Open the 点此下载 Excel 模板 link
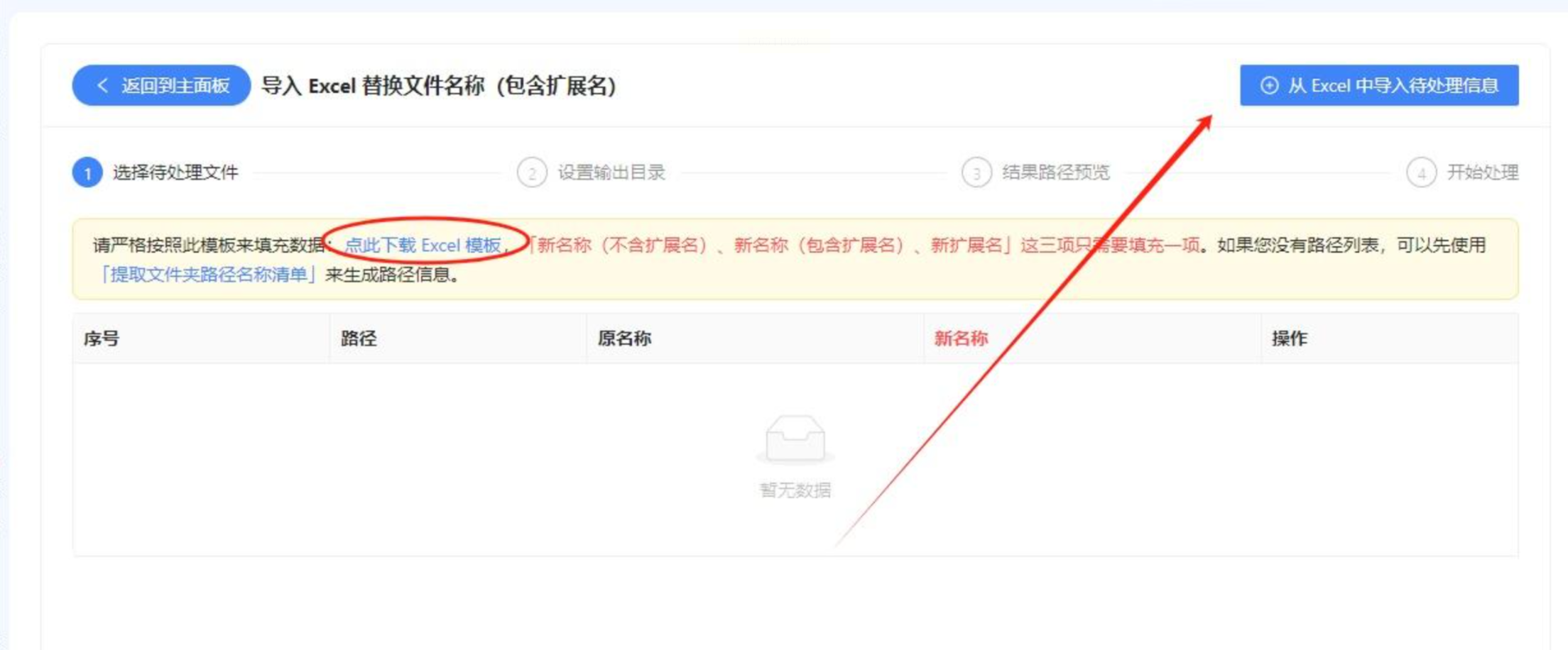Viewport: 1568px width, 650px height. (x=423, y=246)
